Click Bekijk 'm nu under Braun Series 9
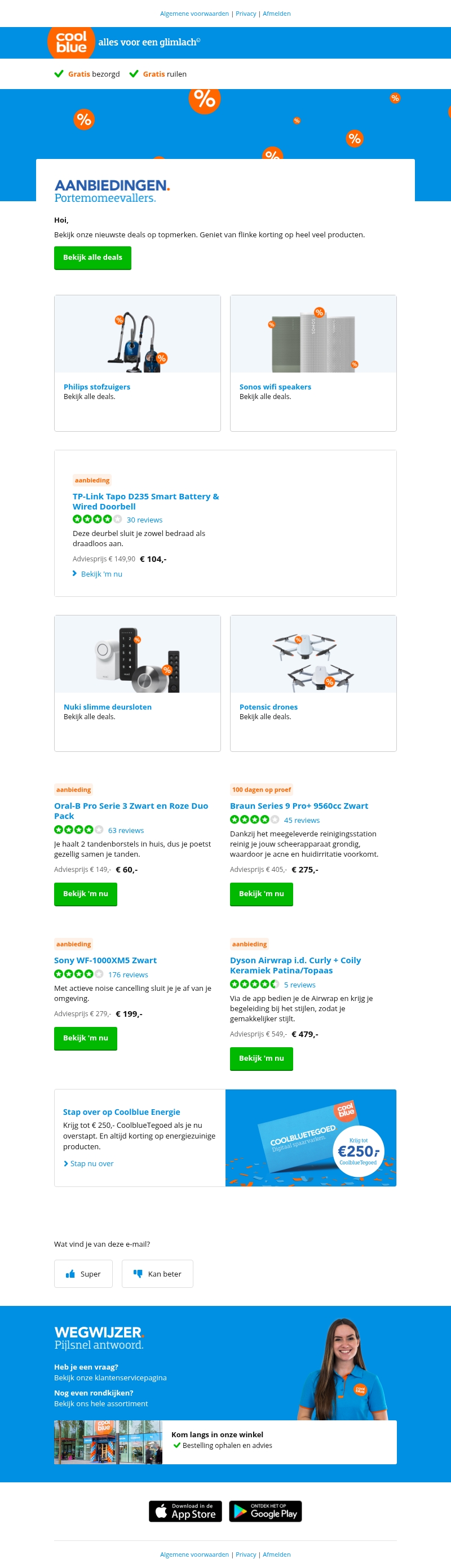 tap(261, 893)
